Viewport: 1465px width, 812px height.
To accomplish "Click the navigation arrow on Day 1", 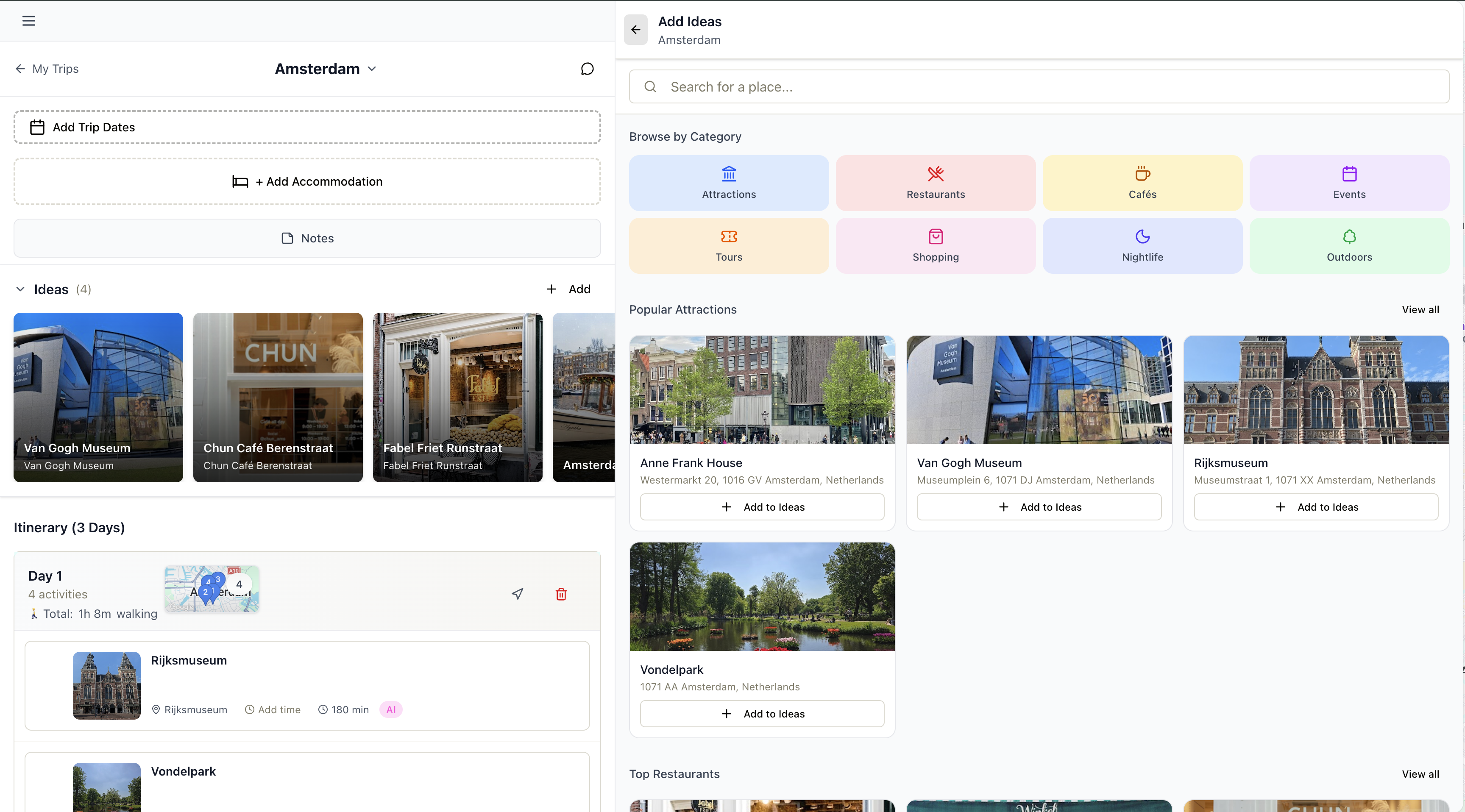I will (x=517, y=594).
